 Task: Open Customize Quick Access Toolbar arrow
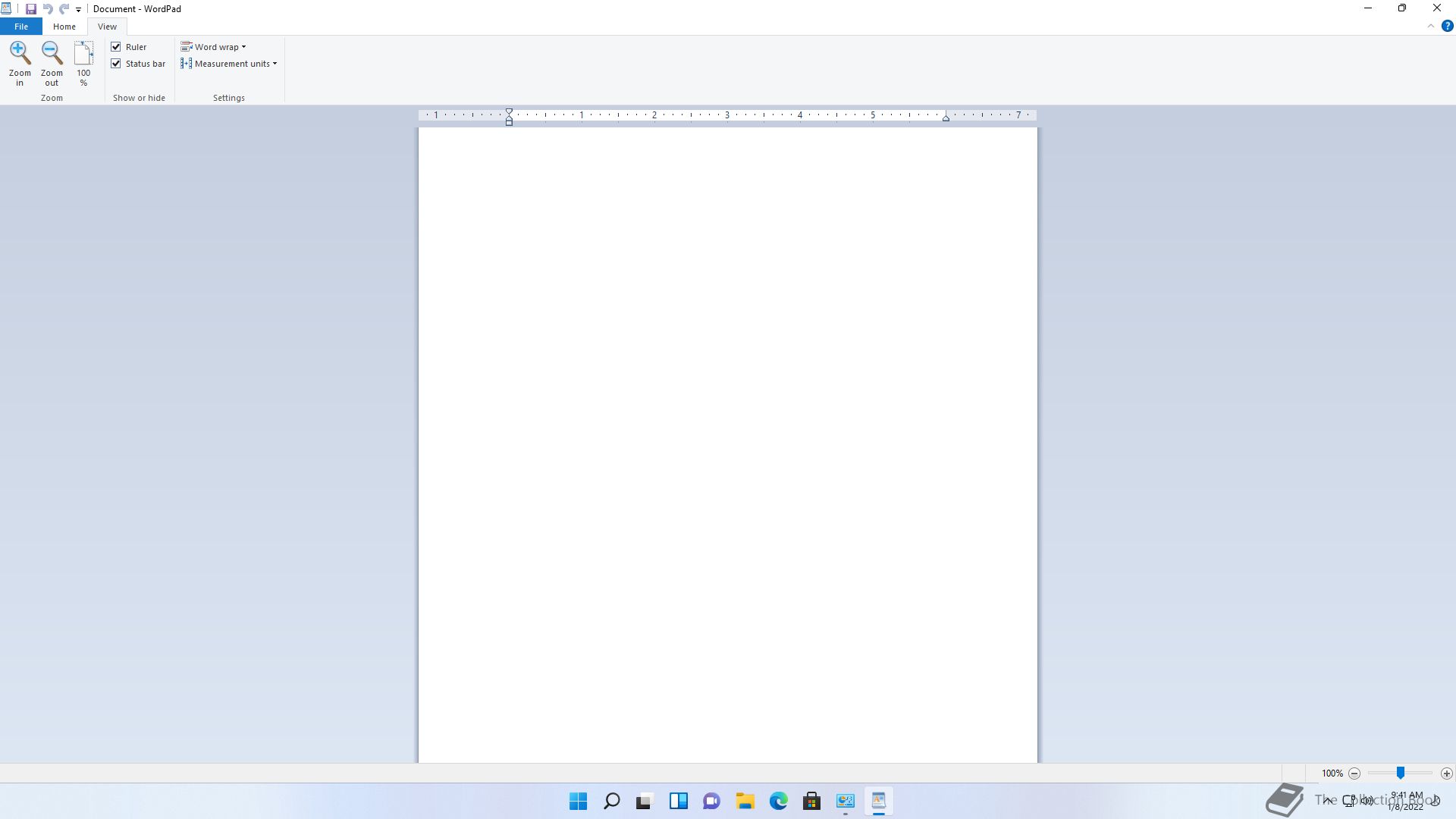(x=78, y=10)
